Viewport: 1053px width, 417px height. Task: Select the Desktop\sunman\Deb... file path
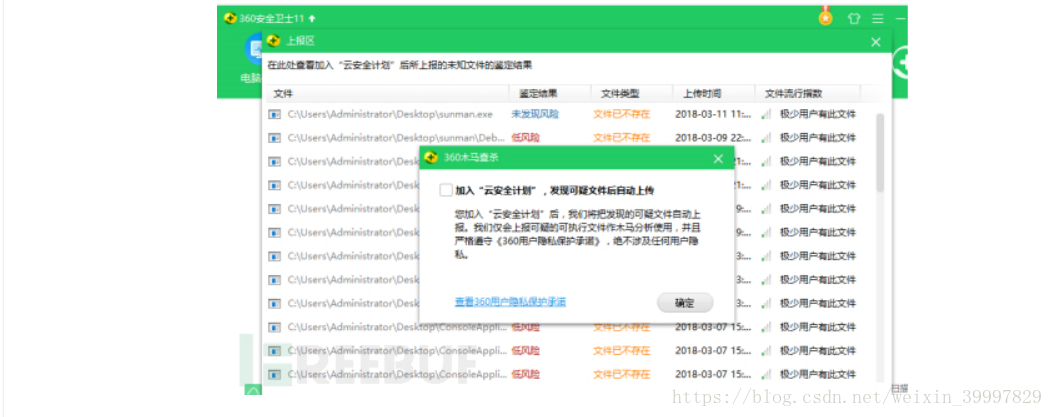pyautogui.click(x=396, y=138)
